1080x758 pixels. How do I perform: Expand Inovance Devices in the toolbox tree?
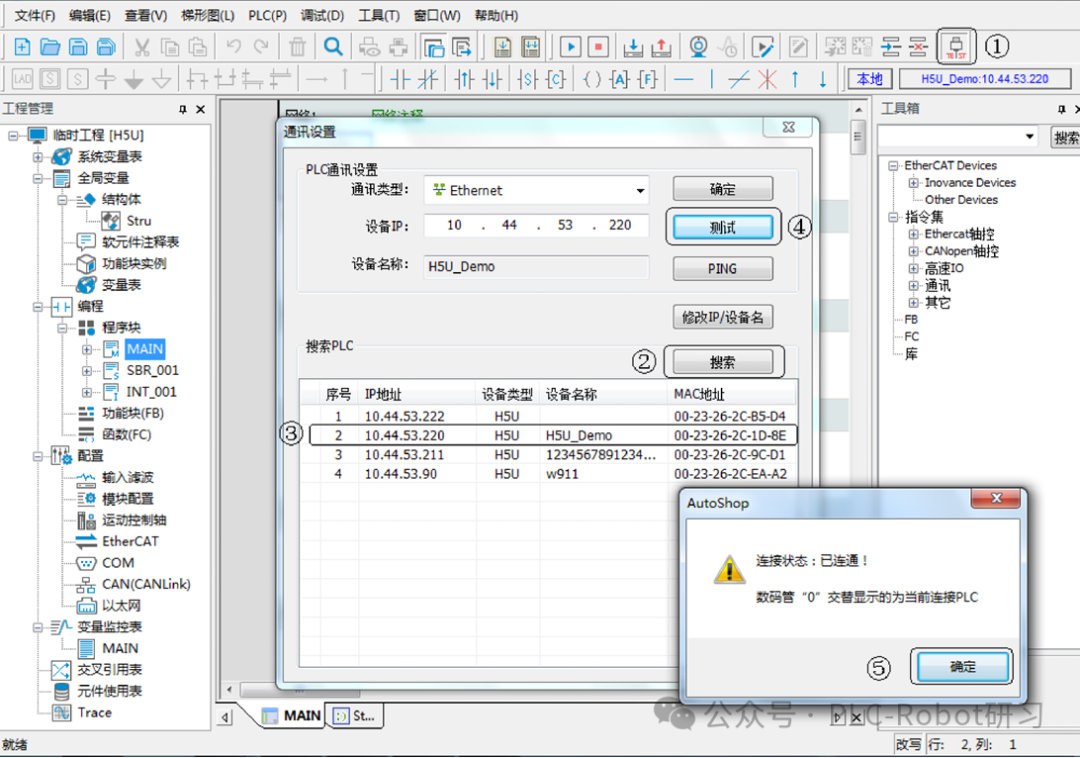pos(913,183)
